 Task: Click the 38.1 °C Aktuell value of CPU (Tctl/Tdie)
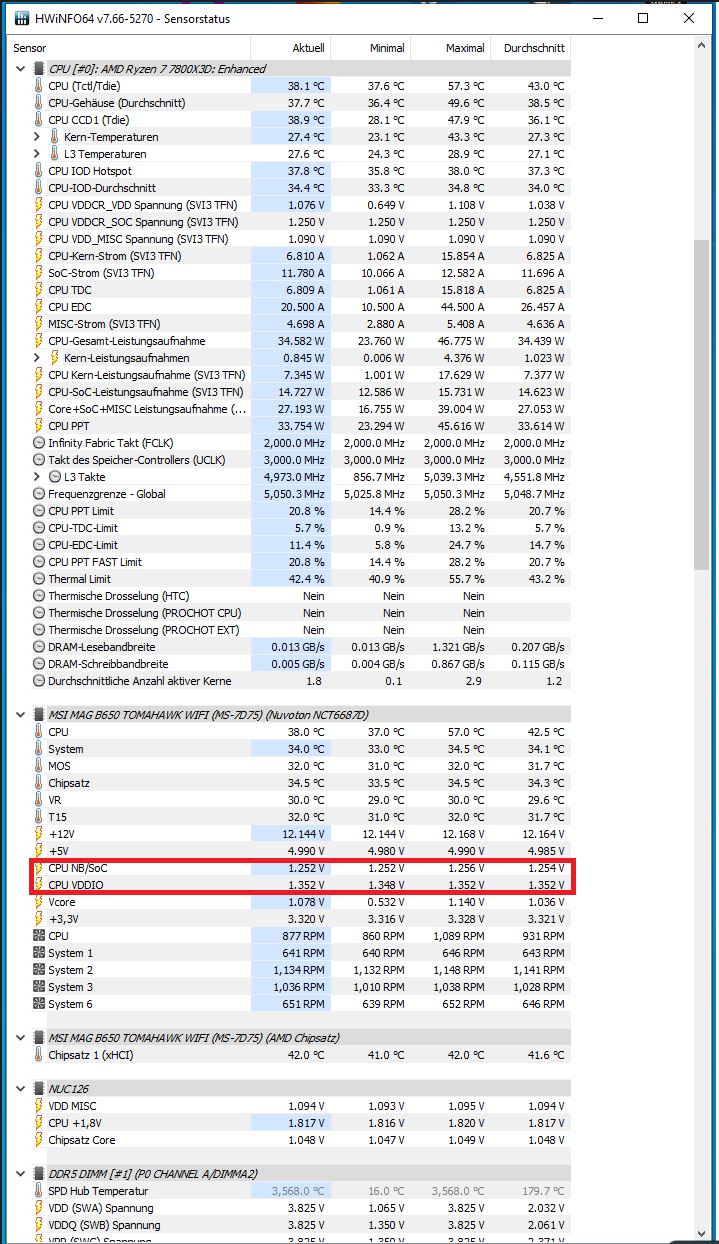click(x=306, y=86)
